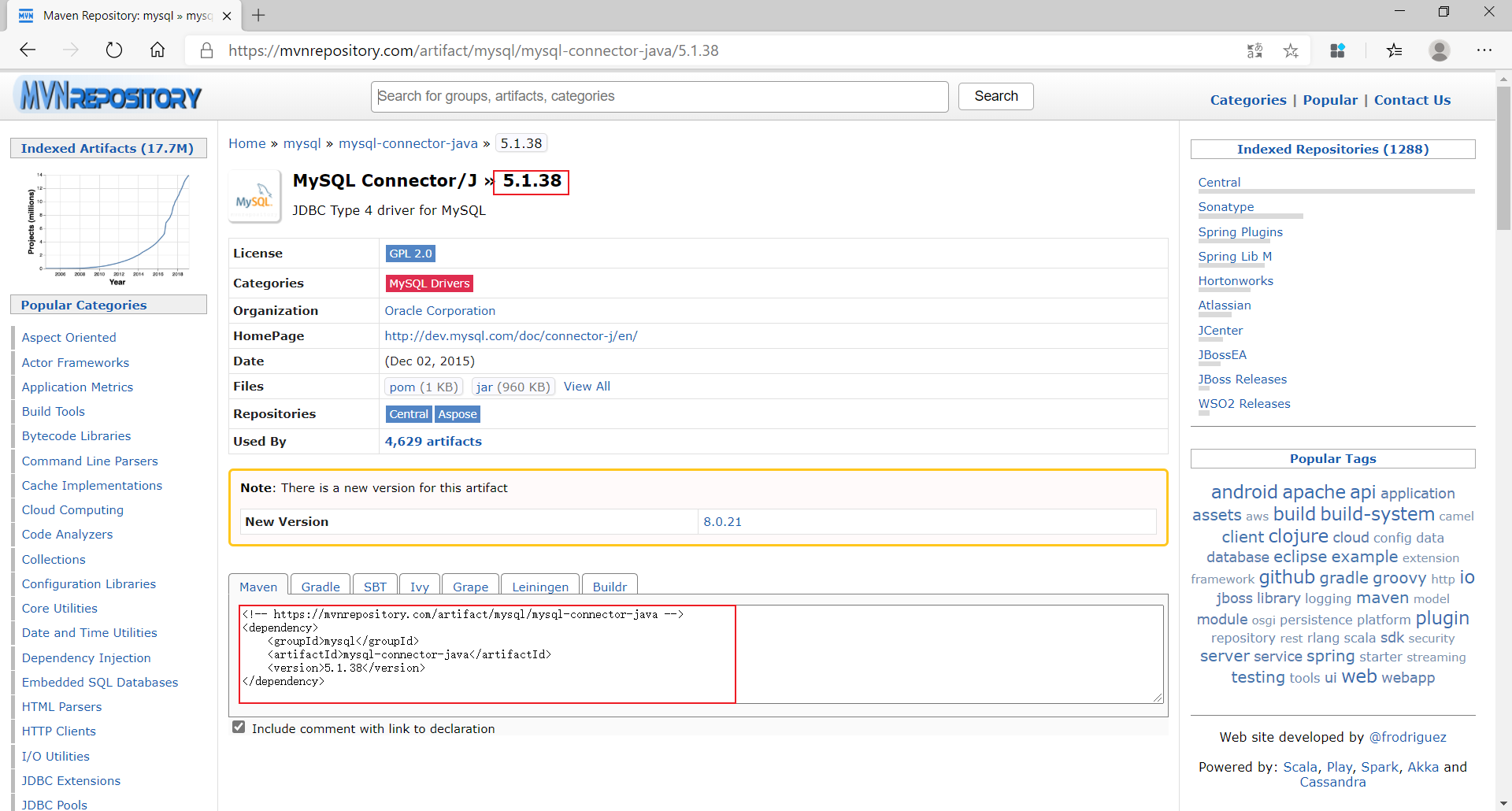
Task: Open the Popular header link
Action: pos(1330,100)
